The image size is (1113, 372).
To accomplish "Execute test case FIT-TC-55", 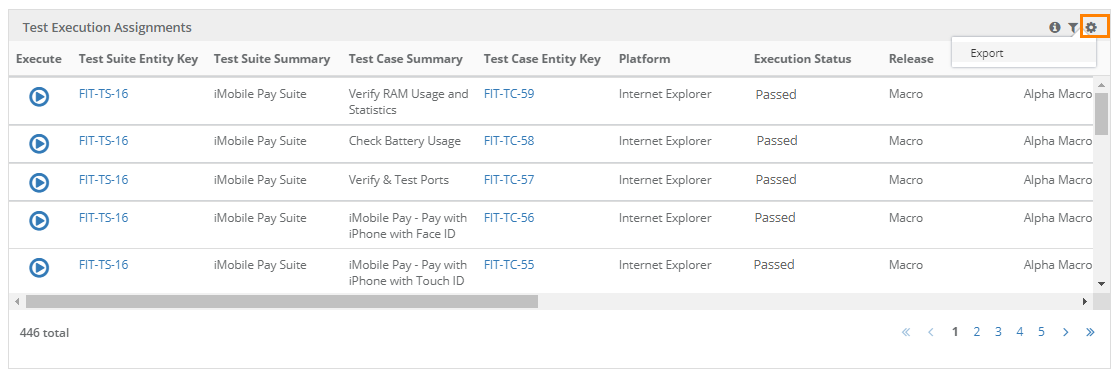I will tap(39, 268).
